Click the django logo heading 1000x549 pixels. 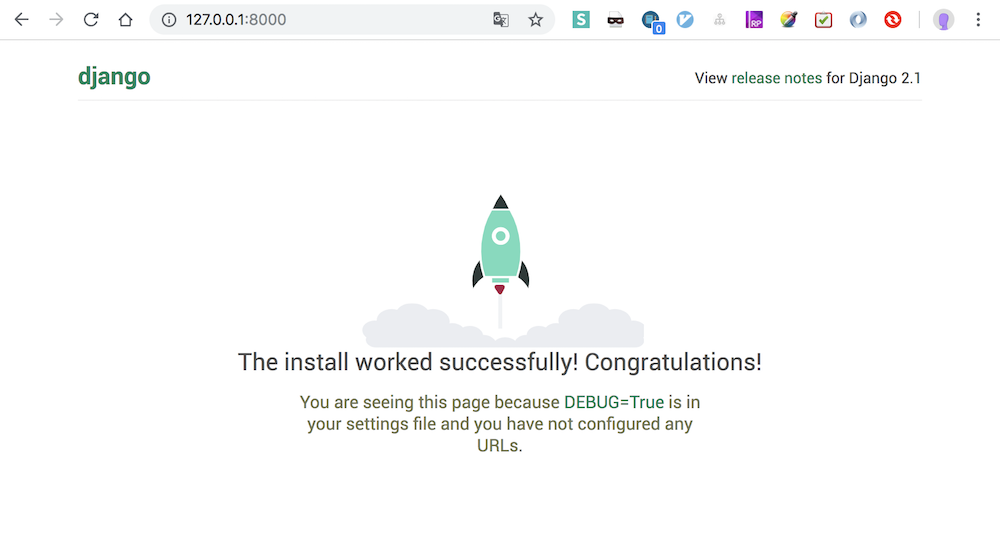(114, 77)
